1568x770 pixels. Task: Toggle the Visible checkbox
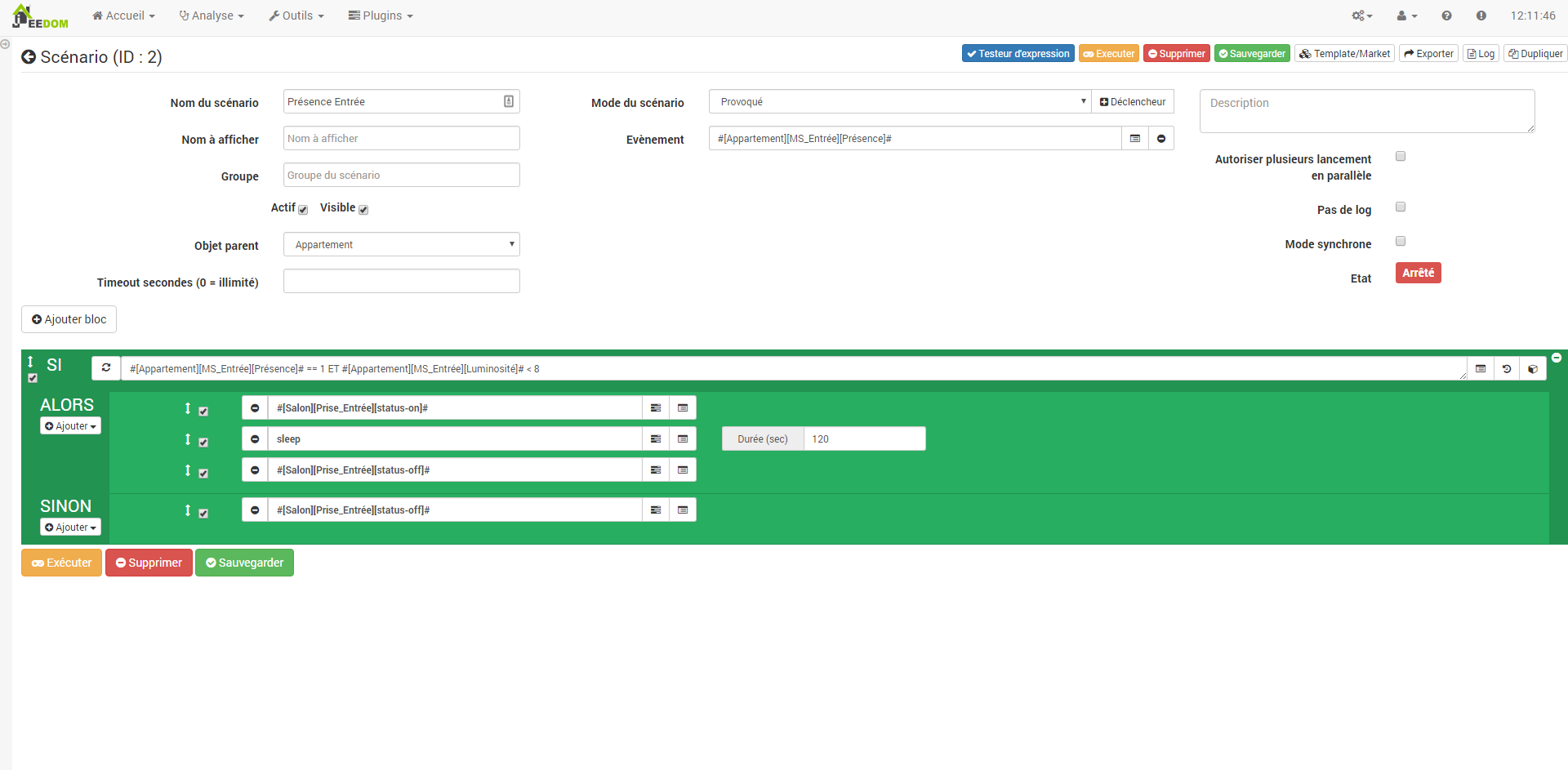tap(363, 210)
